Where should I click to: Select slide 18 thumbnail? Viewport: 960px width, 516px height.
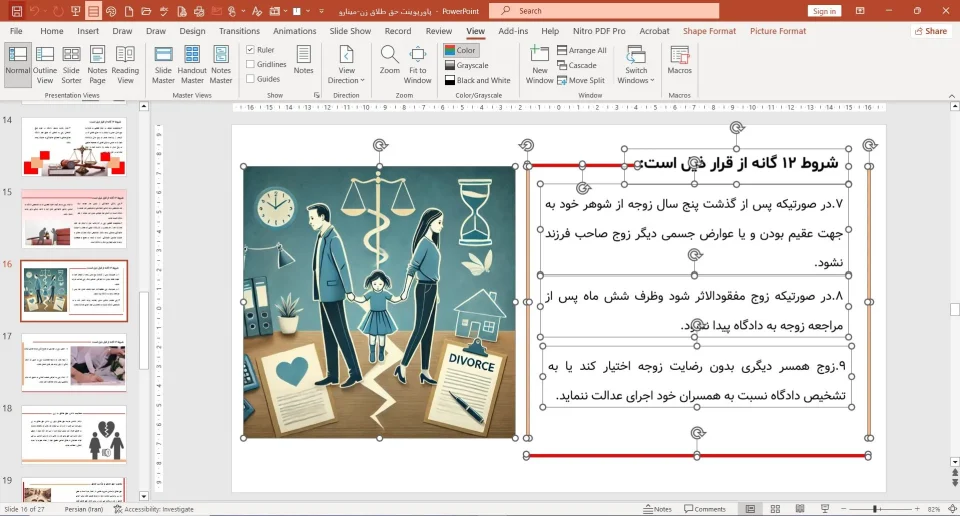74,435
